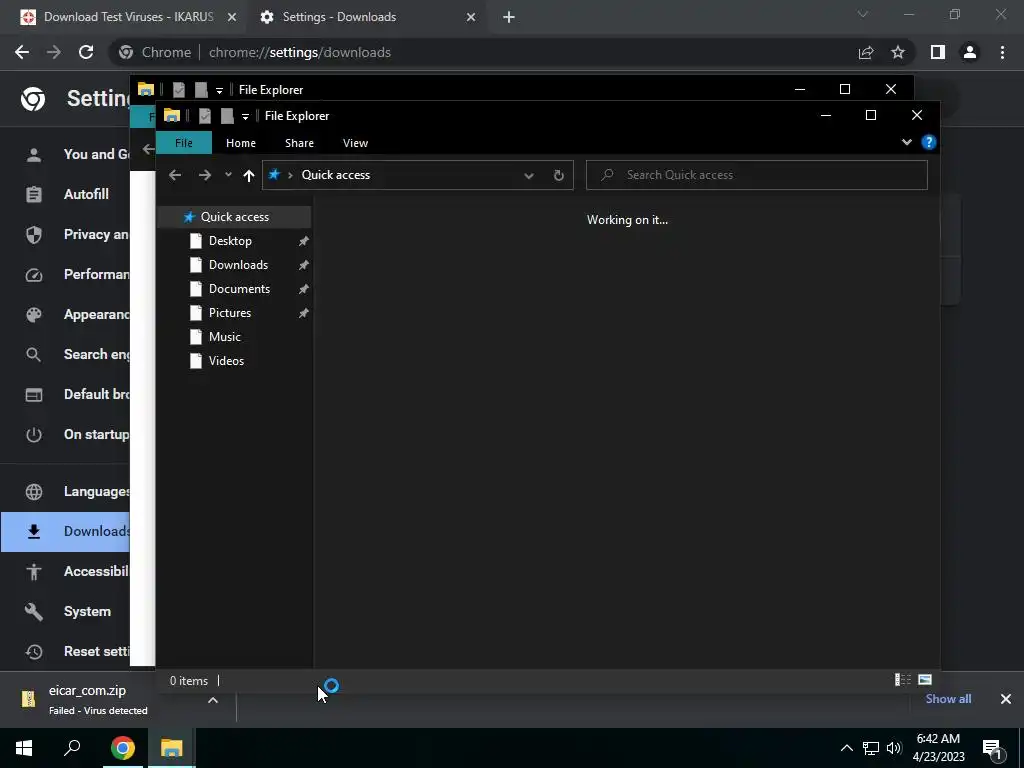
Task: Open Downloads folder in navigation pane
Action: 238,265
